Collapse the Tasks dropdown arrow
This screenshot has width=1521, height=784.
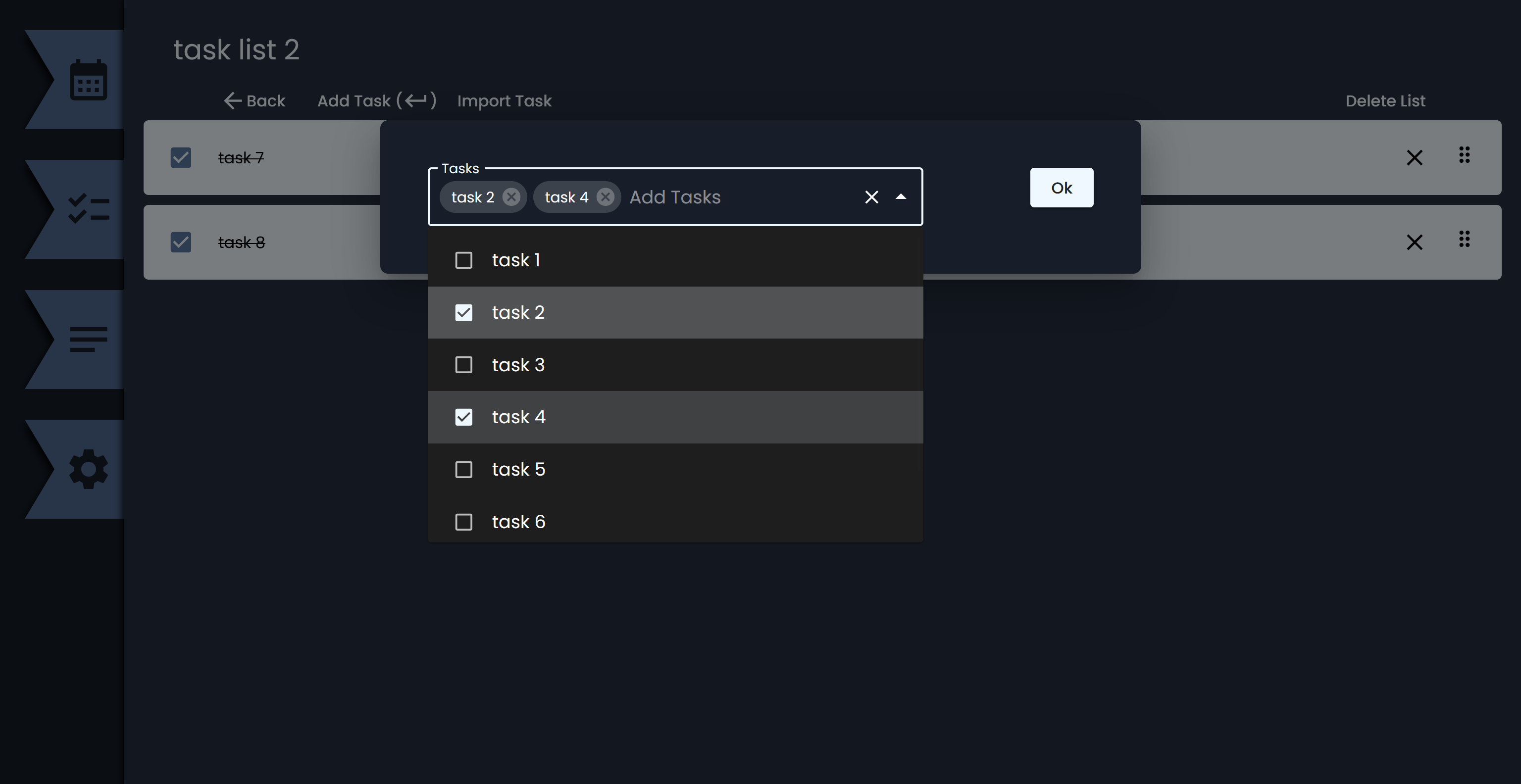click(x=901, y=197)
